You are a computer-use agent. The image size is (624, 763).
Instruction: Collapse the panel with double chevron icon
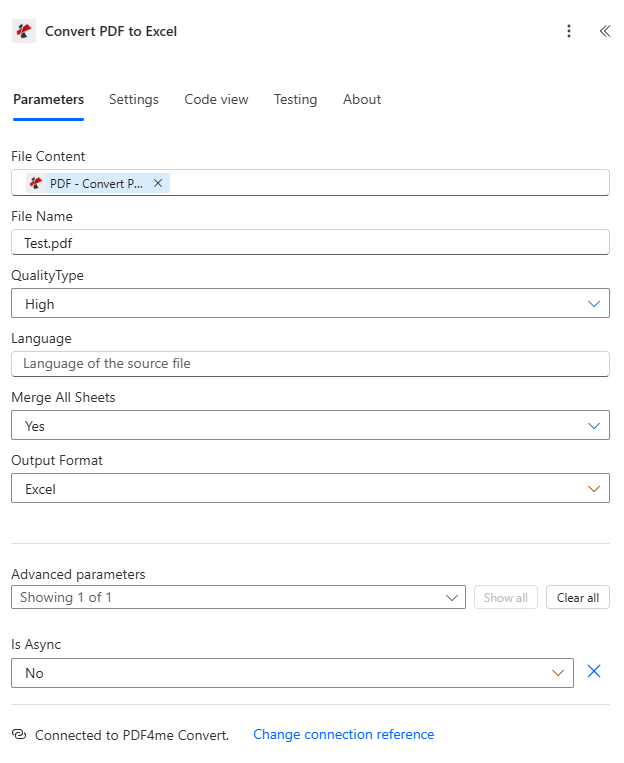coord(604,31)
